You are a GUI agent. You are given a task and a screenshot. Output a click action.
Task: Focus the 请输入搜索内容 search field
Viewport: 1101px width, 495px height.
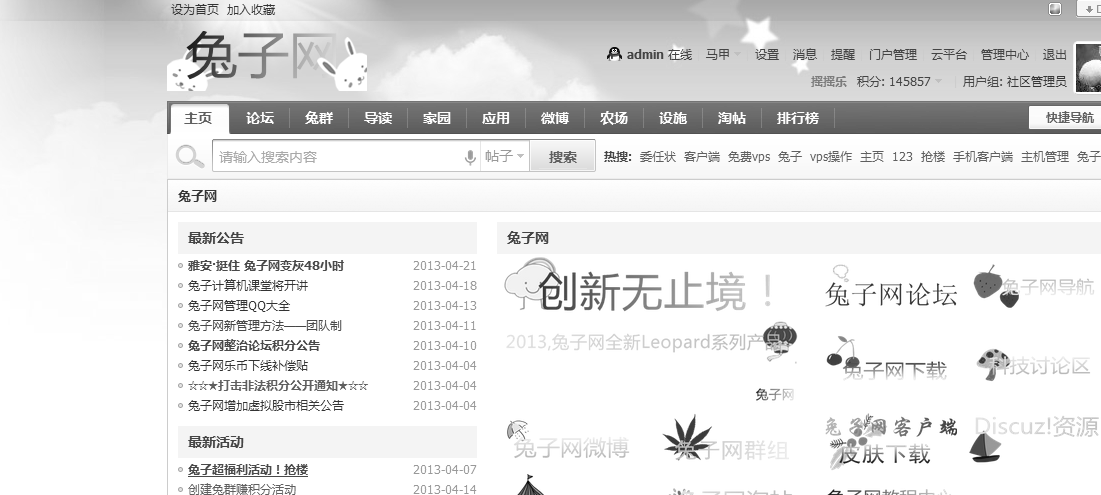click(x=338, y=157)
